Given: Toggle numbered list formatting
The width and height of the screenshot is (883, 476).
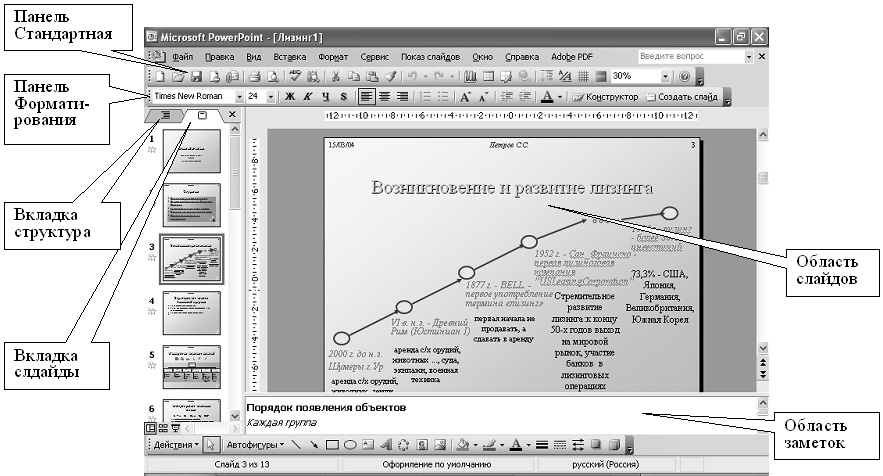Looking at the screenshot, I should pyautogui.click(x=425, y=97).
